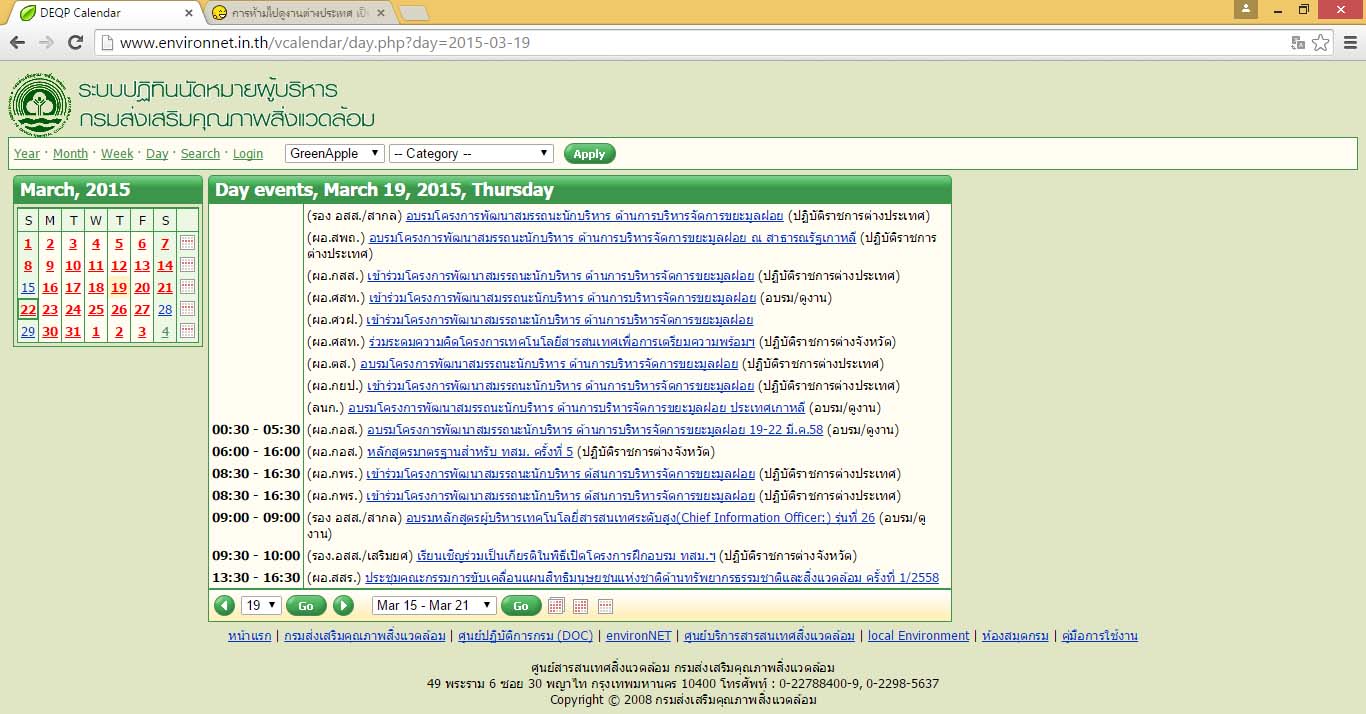Open footer link environNET

[x=638, y=636]
